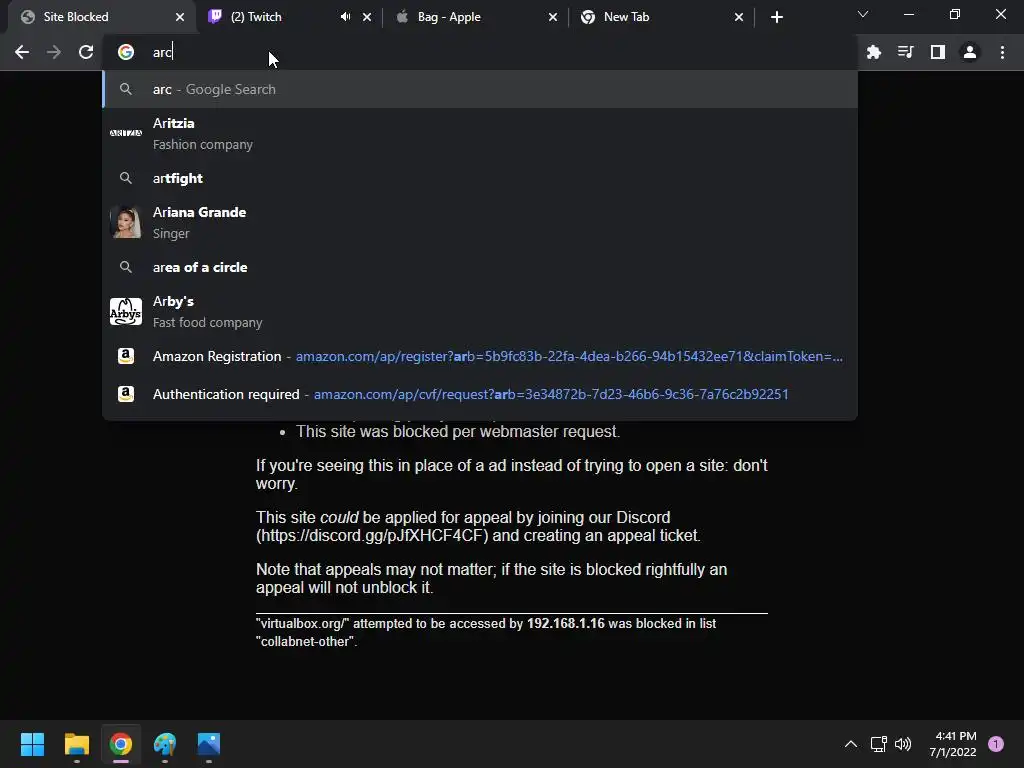Click the Aritzia logo thumbnail

[x=126, y=133]
